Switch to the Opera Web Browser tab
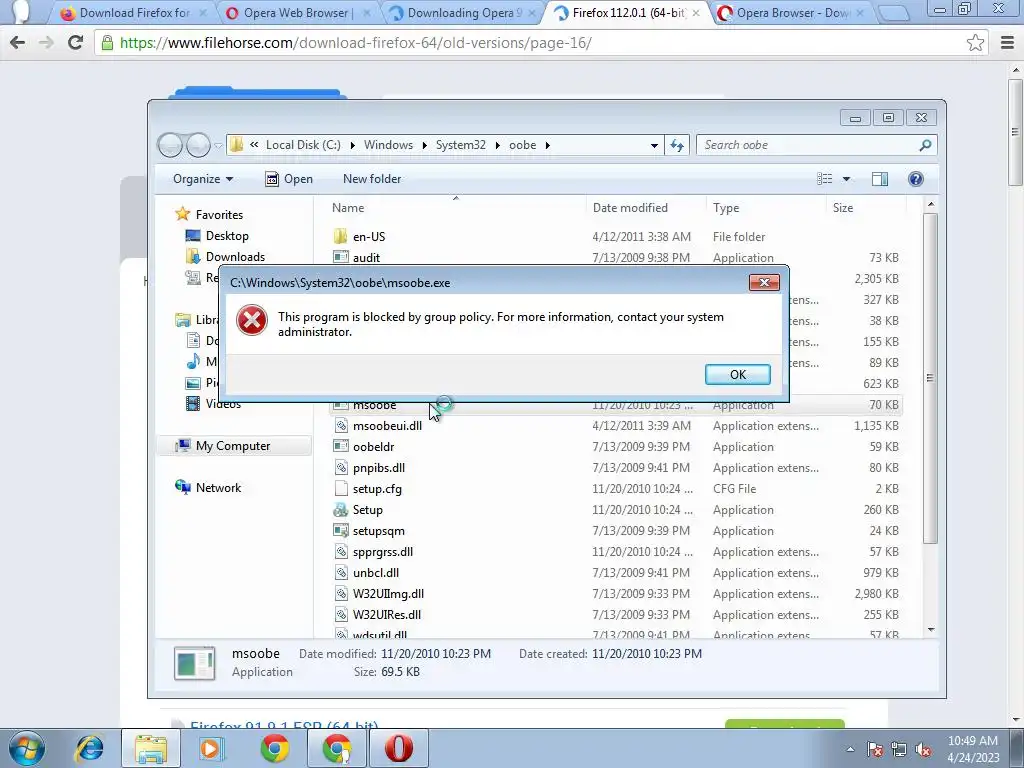The image size is (1024, 768). pyautogui.click(x=298, y=12)
